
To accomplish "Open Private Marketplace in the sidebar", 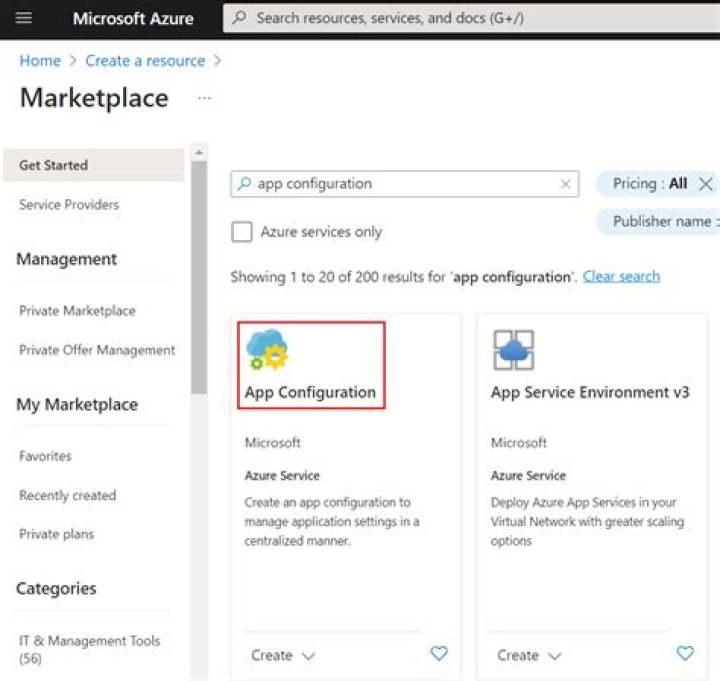I will tap(77, 311).
